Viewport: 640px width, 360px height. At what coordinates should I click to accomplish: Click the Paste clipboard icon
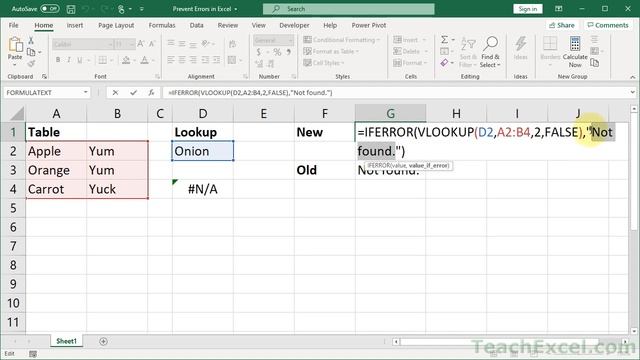coord(15,44)
